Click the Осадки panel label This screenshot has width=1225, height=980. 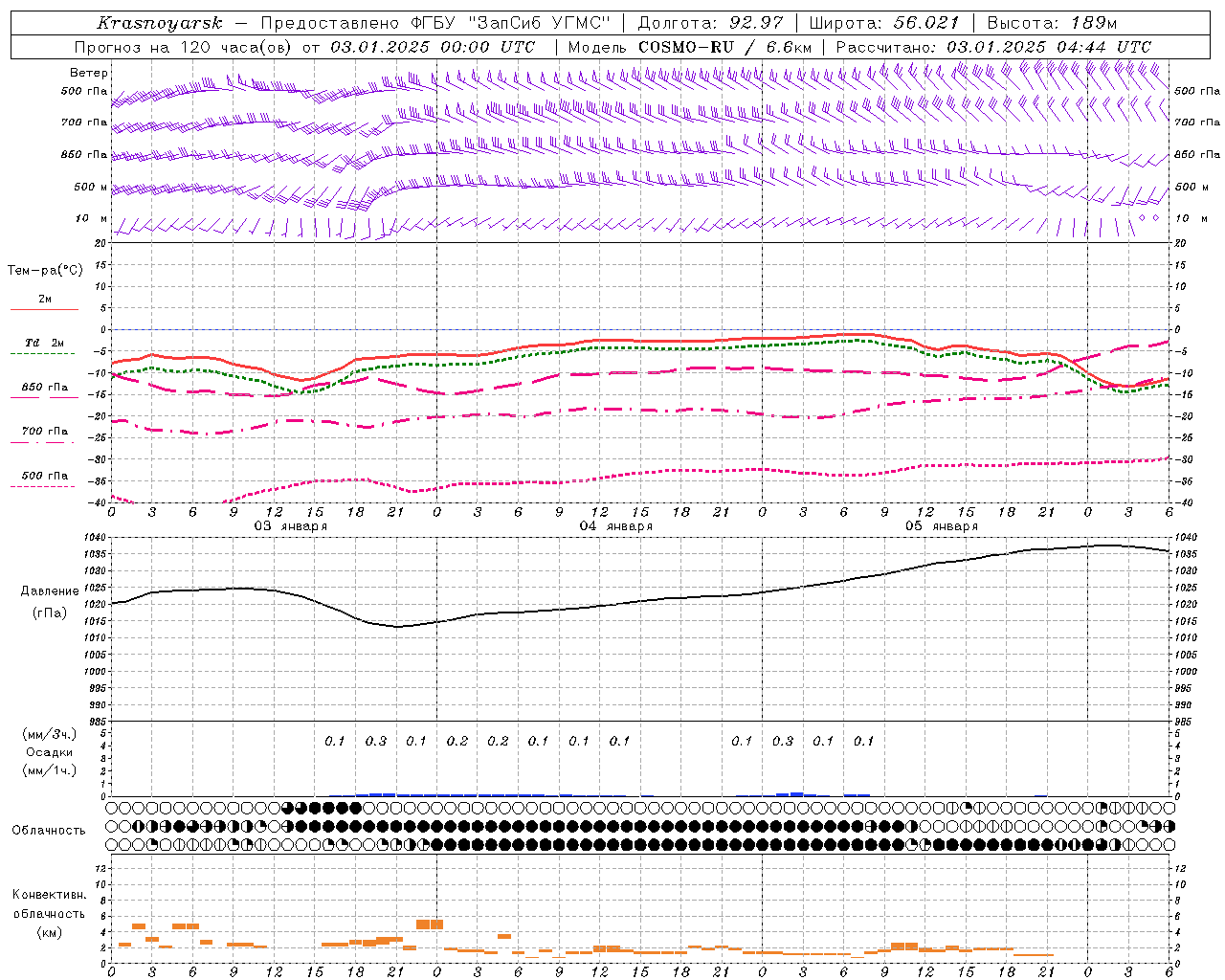50,752
